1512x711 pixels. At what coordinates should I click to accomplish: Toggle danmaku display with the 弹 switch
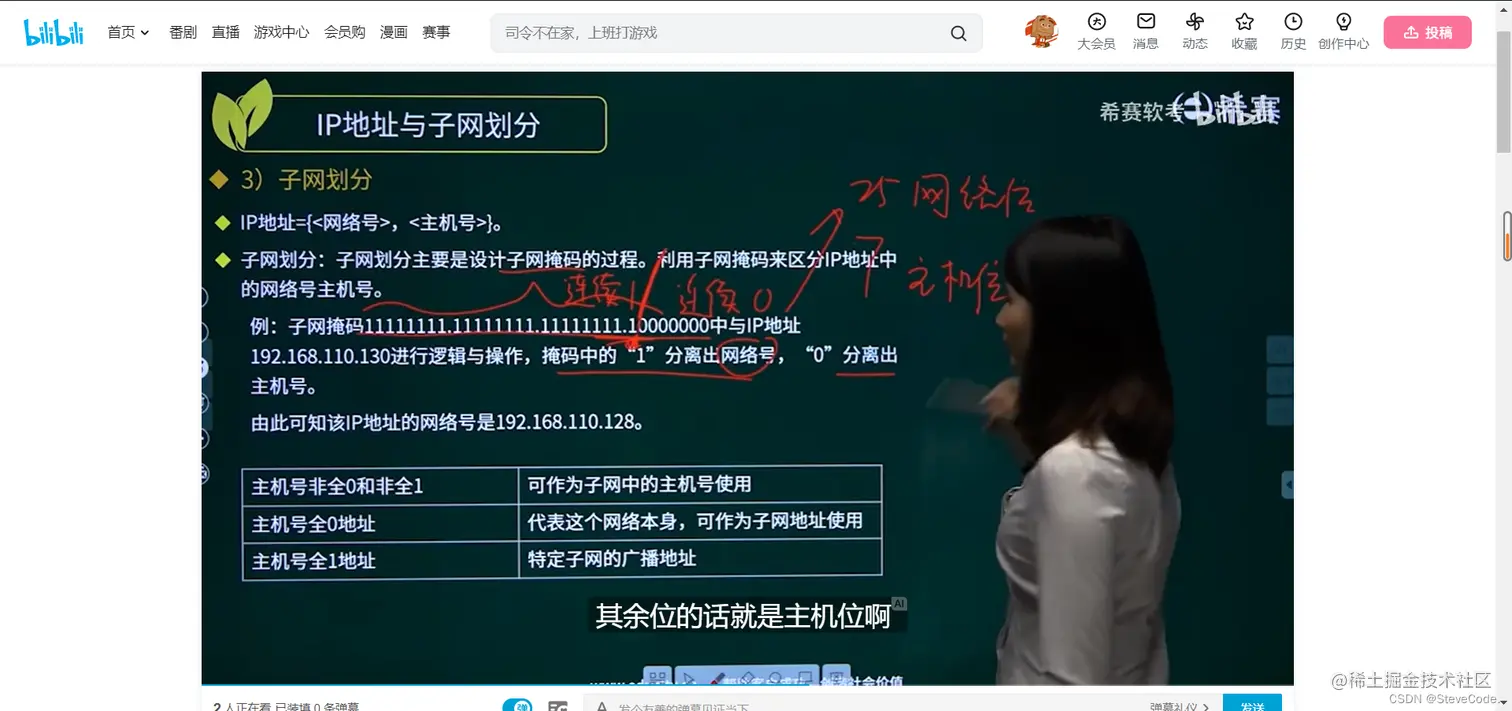click(519, 705)
